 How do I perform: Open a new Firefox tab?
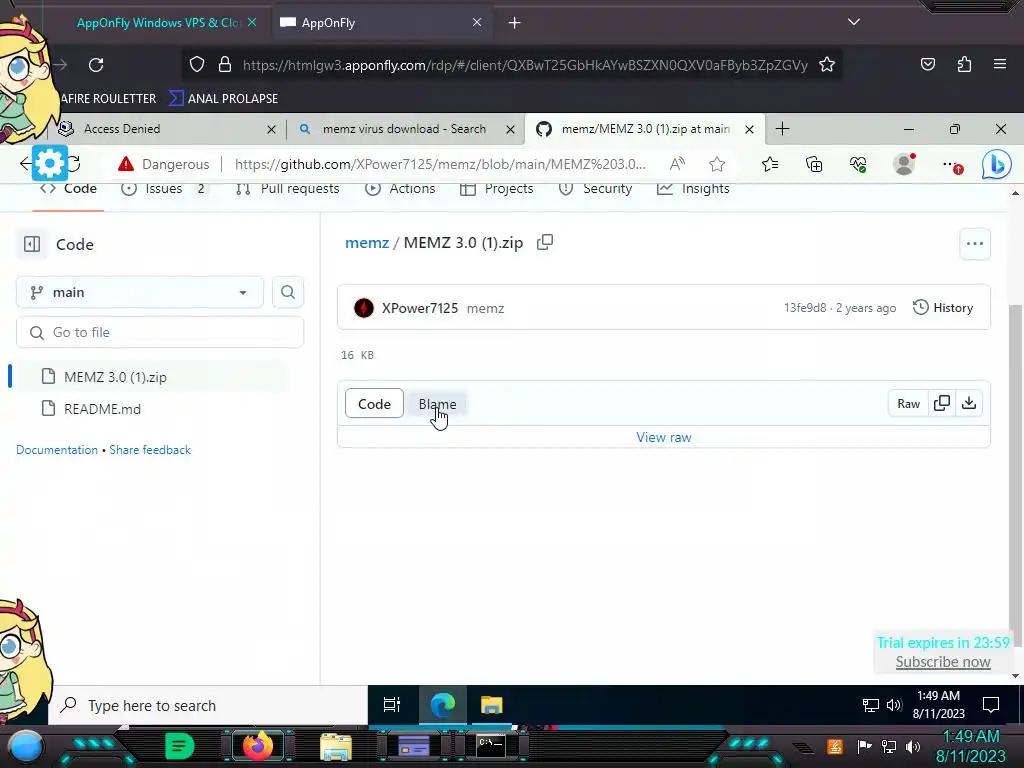(x=514, y=23)
